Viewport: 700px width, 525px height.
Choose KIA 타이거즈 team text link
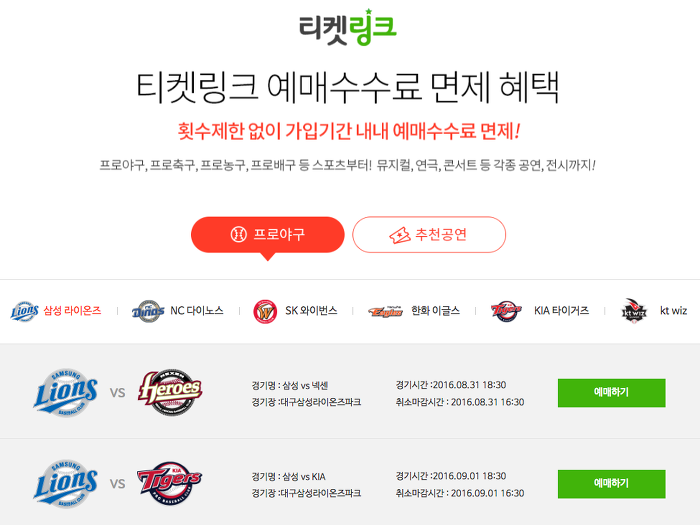[562, 311]
